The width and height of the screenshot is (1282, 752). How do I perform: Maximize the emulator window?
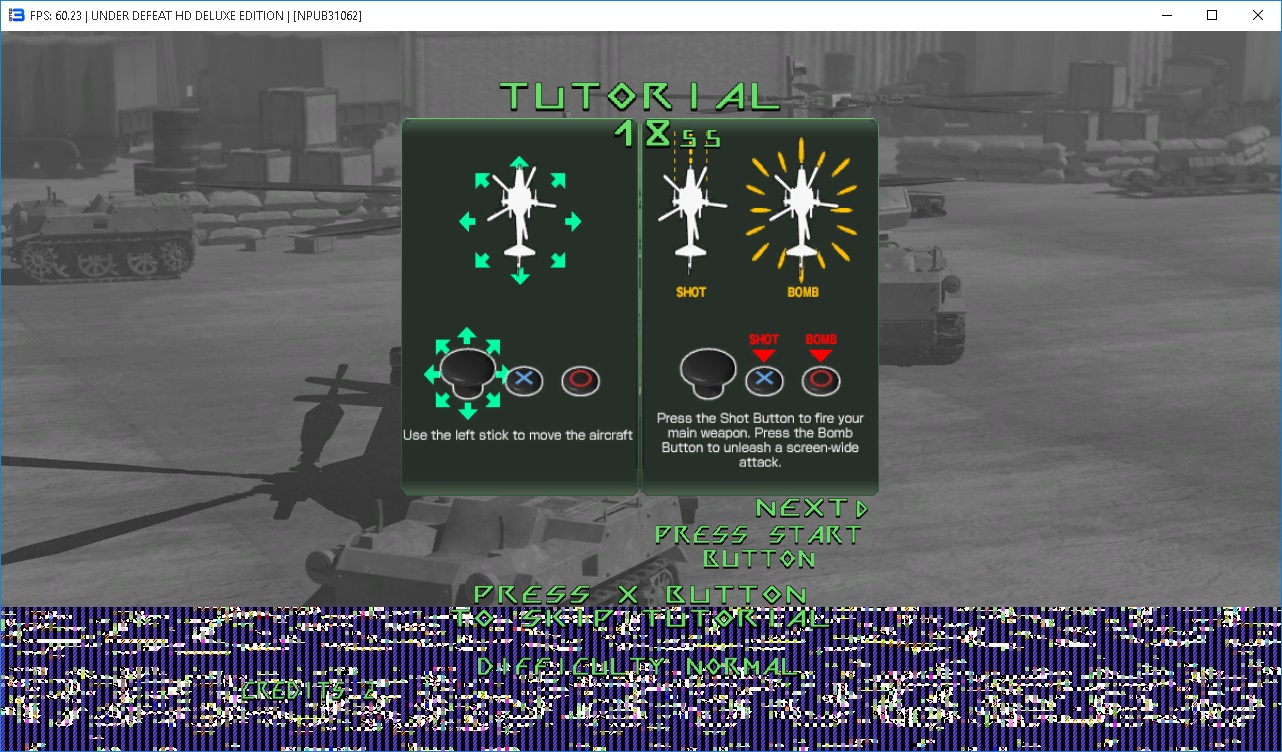[x=1212, y=15]
